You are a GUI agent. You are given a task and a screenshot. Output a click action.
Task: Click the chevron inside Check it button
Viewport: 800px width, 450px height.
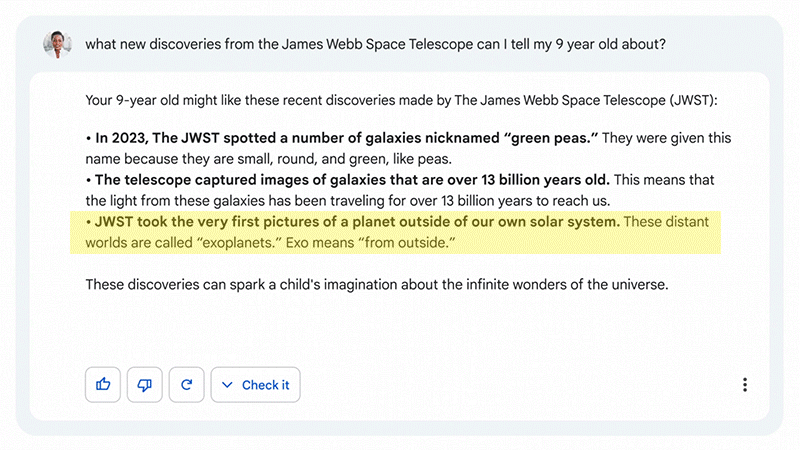pos(227,385)
